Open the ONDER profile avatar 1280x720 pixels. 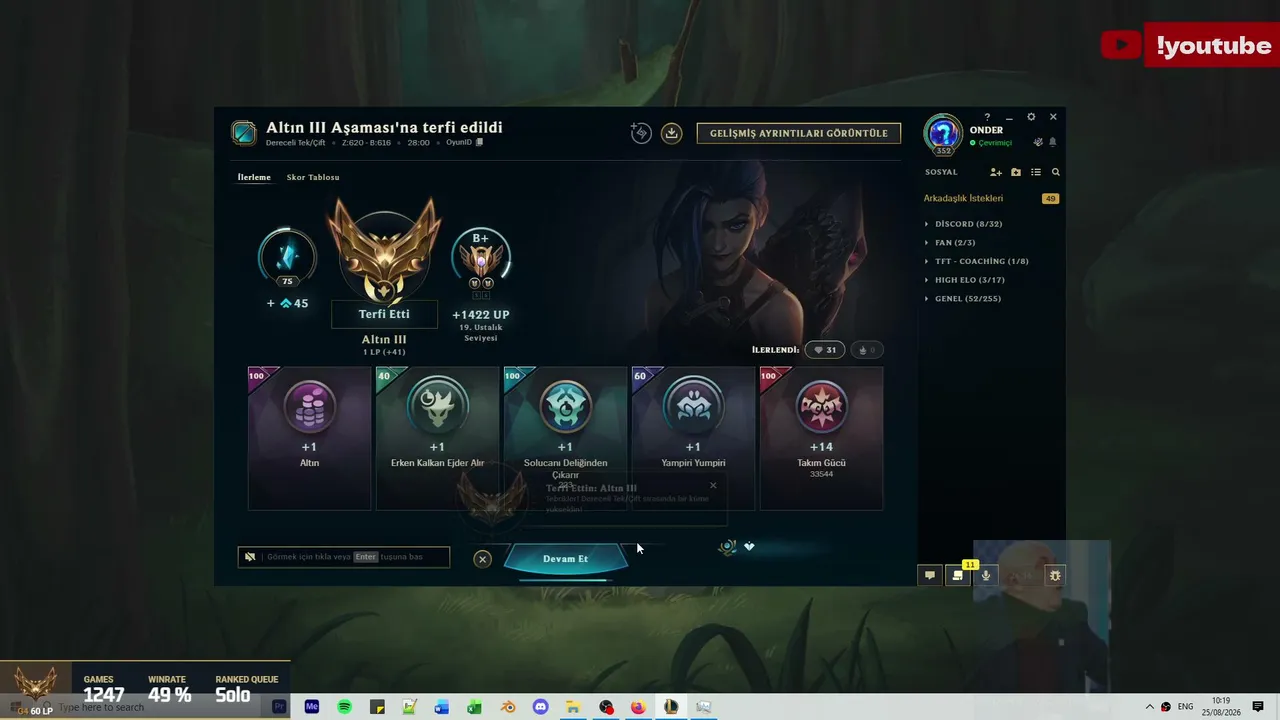click(x=943, y=134)
